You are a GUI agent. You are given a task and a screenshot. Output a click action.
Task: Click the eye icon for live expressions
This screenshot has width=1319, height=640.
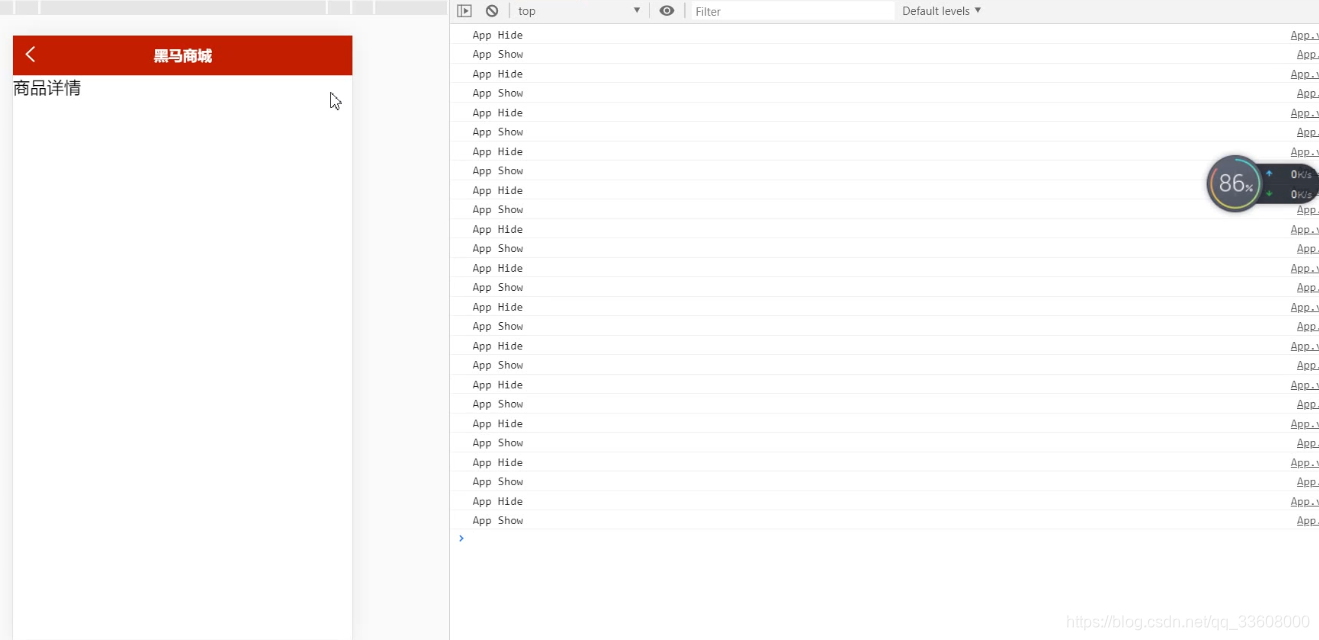(x=667, y=11)
